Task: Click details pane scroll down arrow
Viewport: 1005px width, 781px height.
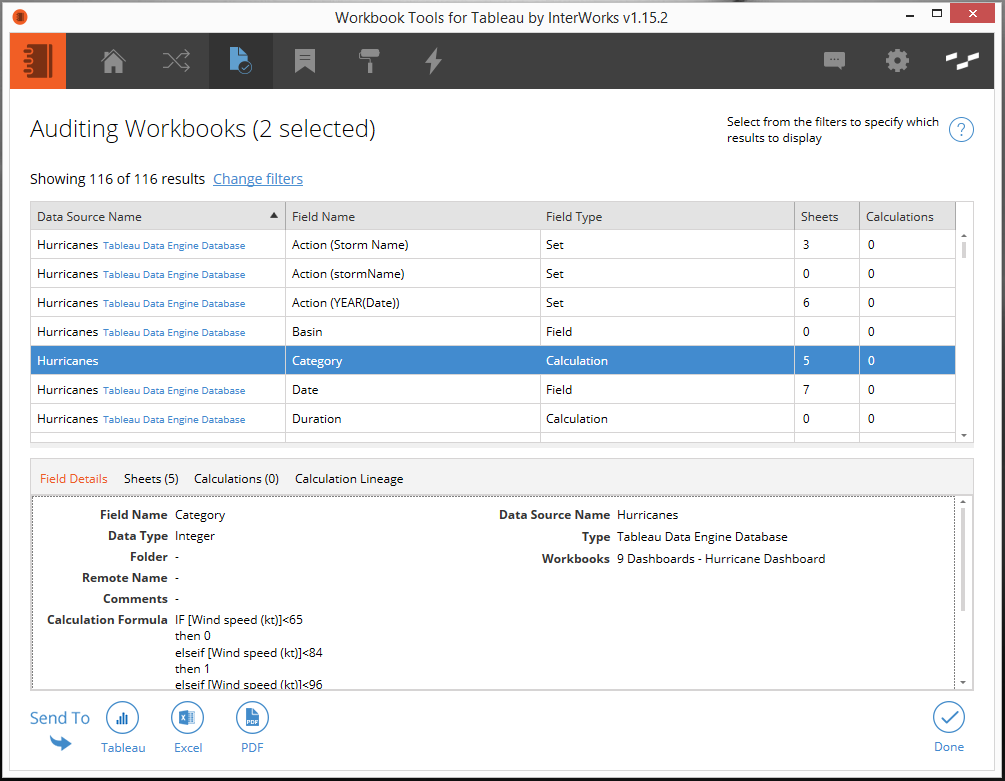Action: [963, 682]
